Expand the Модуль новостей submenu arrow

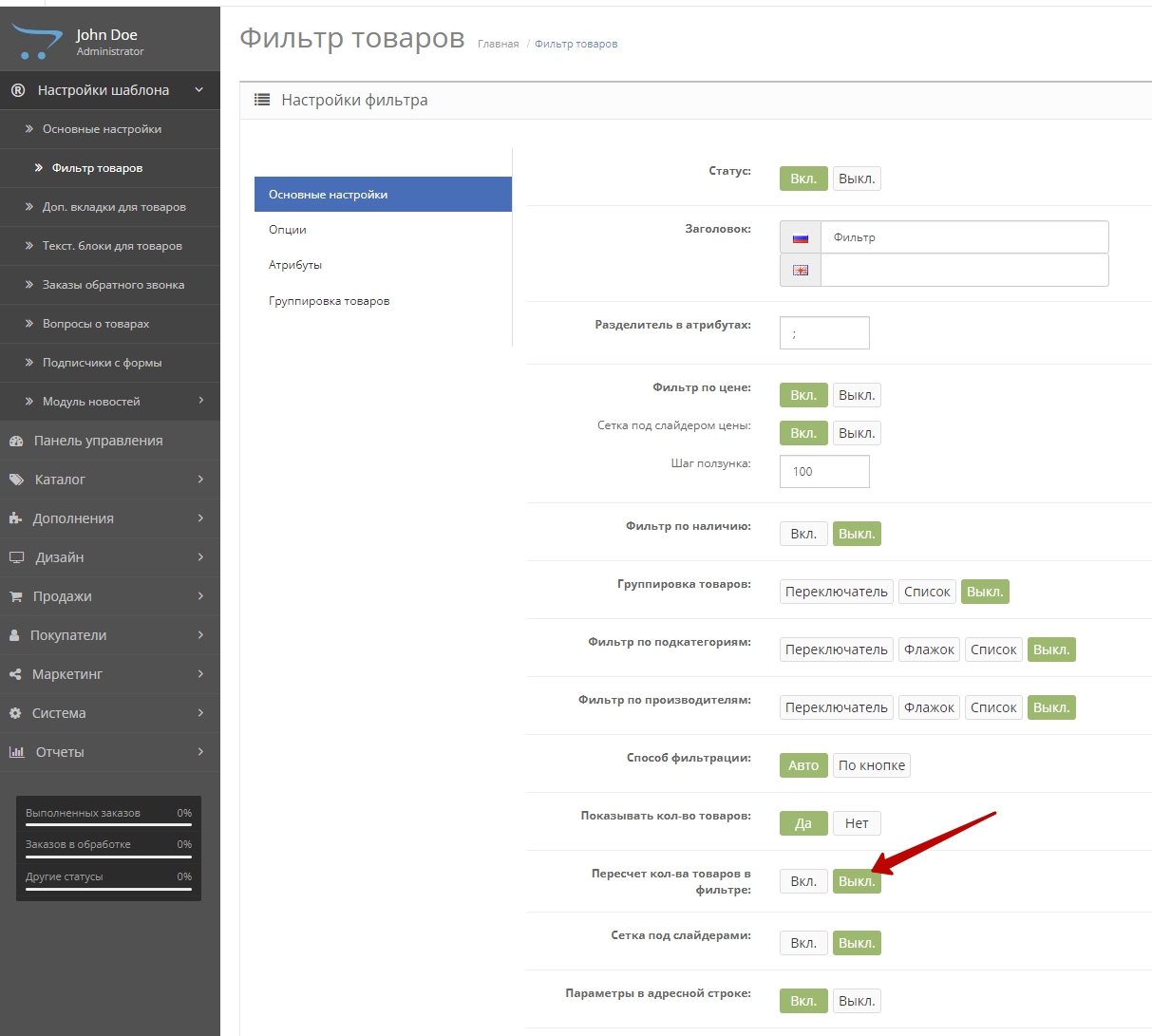[200, 401]
